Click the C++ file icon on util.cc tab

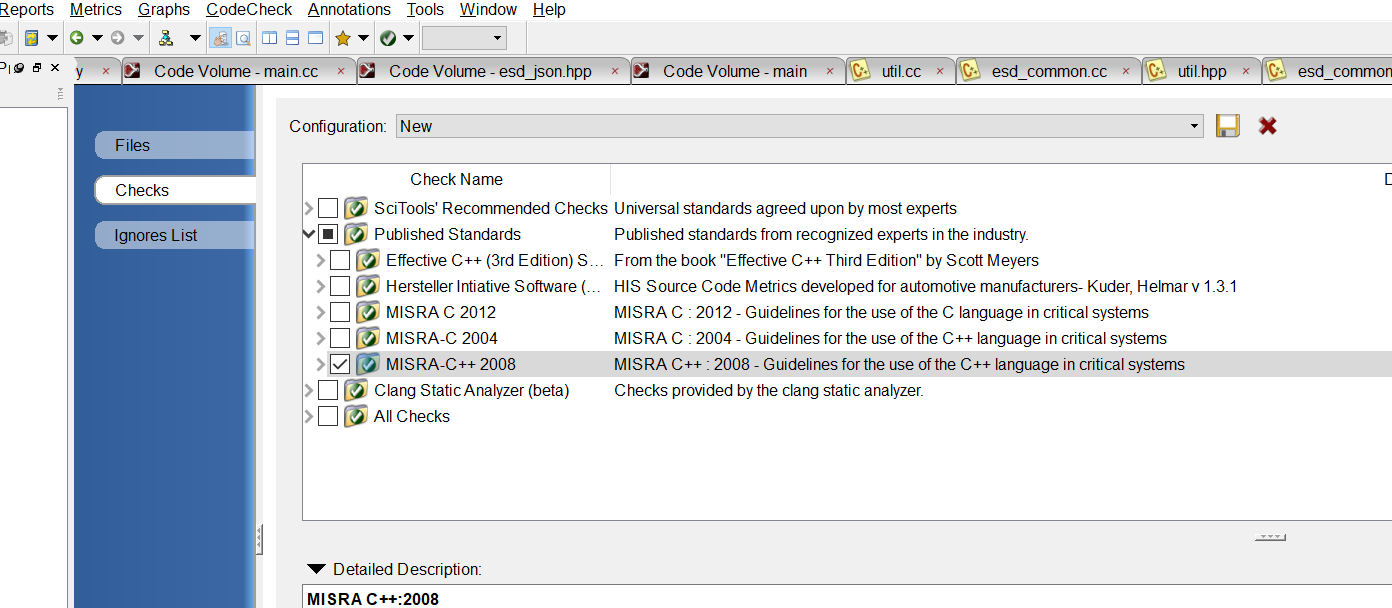(859, 71)
